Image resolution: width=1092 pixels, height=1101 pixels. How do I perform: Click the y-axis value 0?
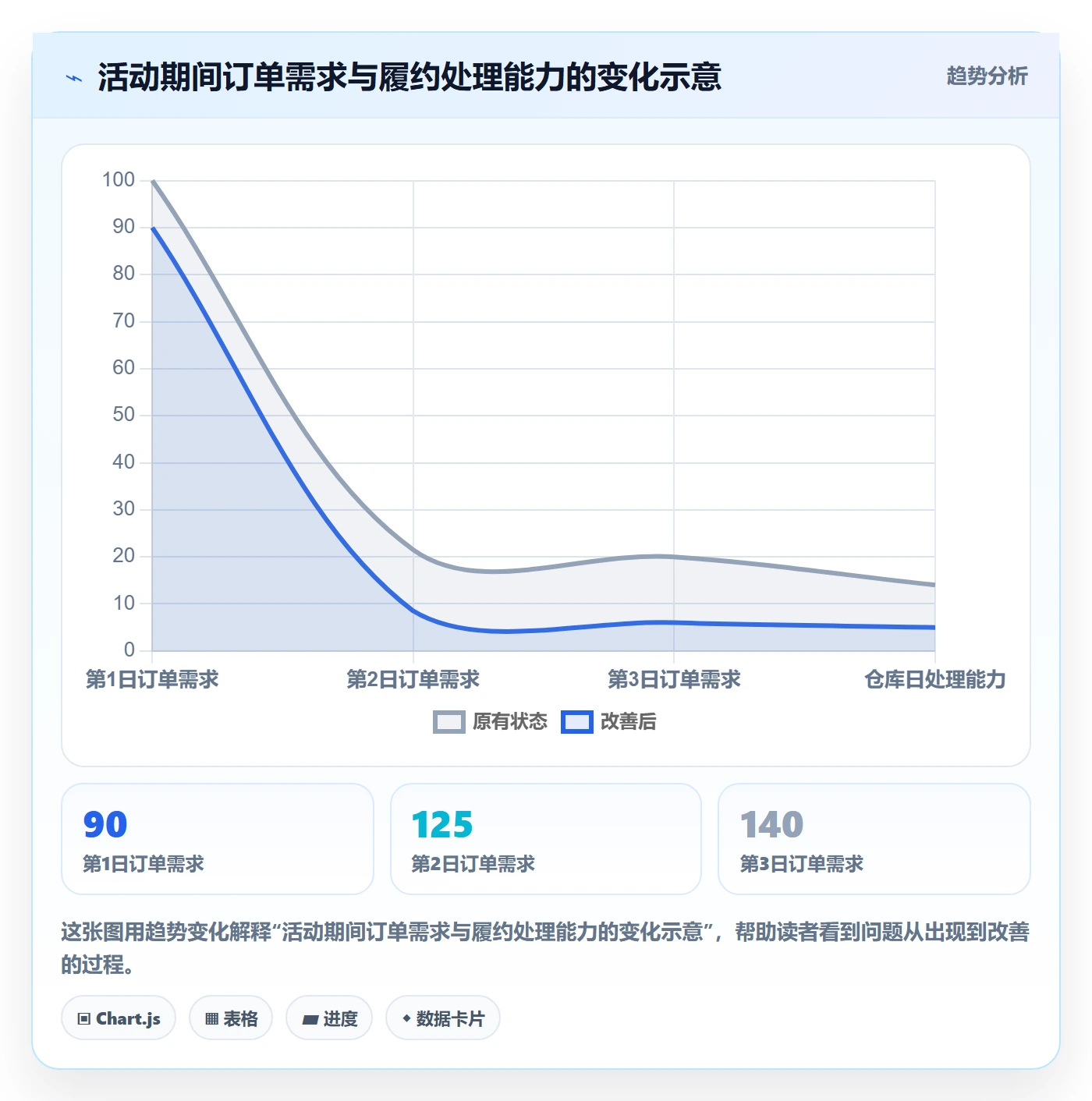129,650
